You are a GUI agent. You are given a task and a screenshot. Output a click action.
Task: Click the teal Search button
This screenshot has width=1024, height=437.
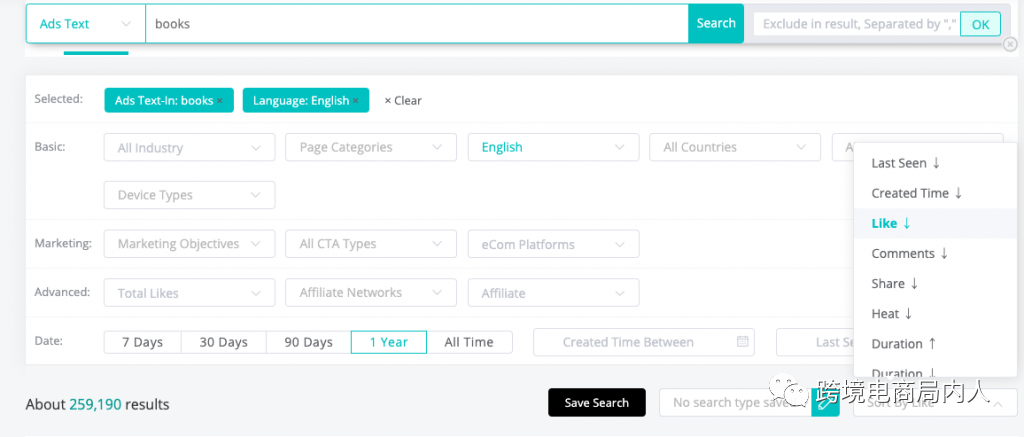point(716,23)
